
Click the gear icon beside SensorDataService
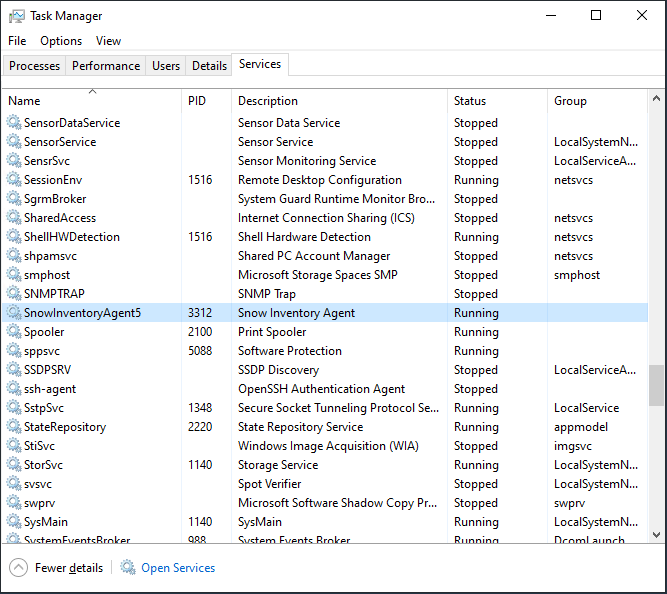14,123
